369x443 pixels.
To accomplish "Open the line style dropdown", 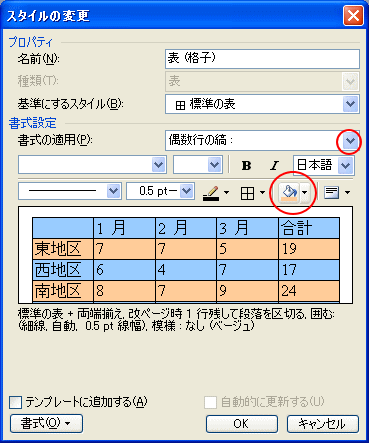I will (114, 191).
